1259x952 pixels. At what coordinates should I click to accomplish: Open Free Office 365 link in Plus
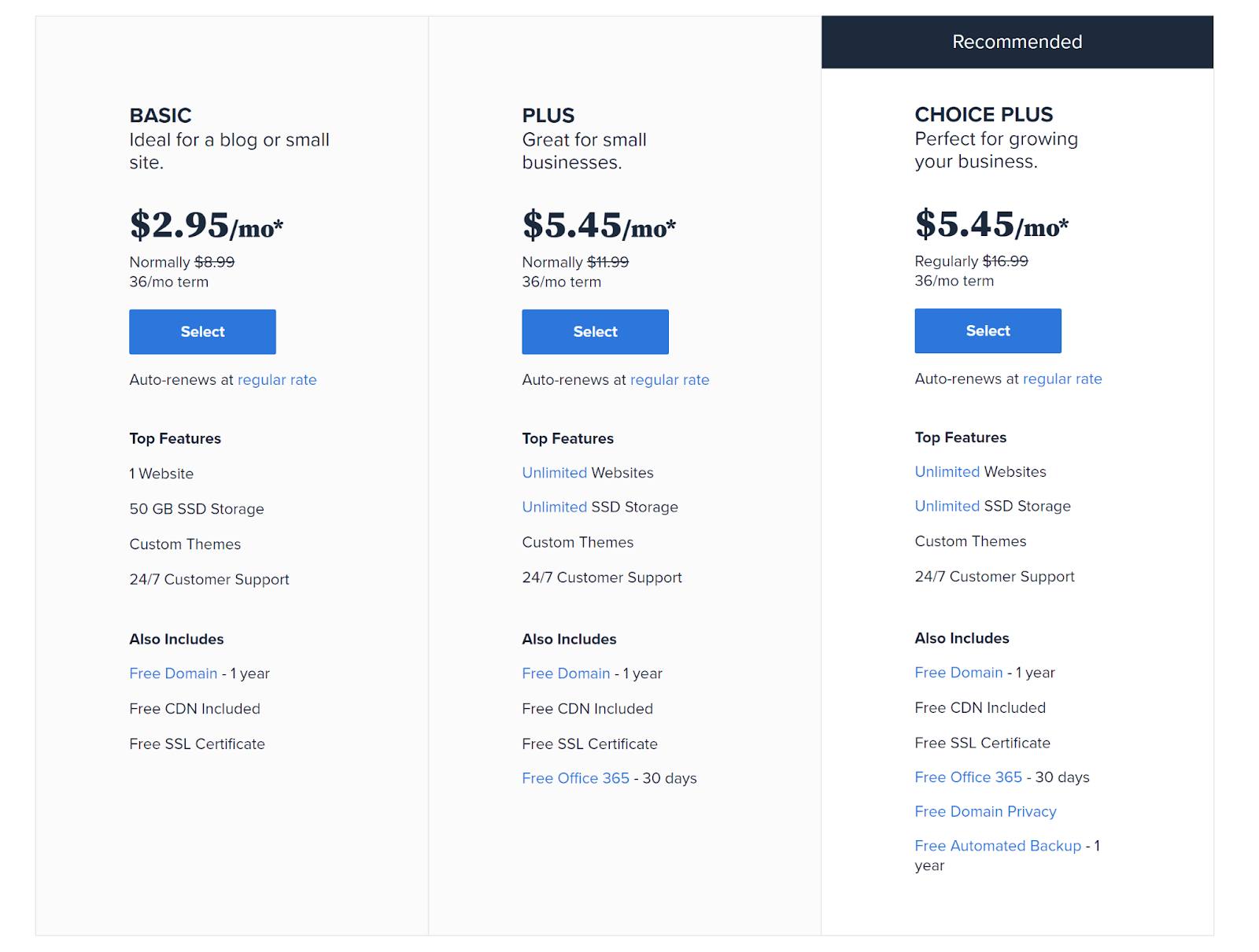575,778
